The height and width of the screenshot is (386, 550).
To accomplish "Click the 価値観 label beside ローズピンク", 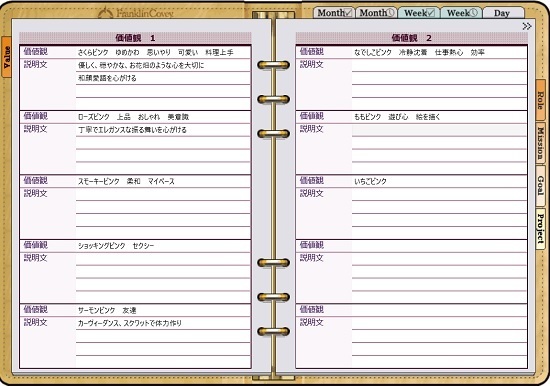I will tap(35, 116).
